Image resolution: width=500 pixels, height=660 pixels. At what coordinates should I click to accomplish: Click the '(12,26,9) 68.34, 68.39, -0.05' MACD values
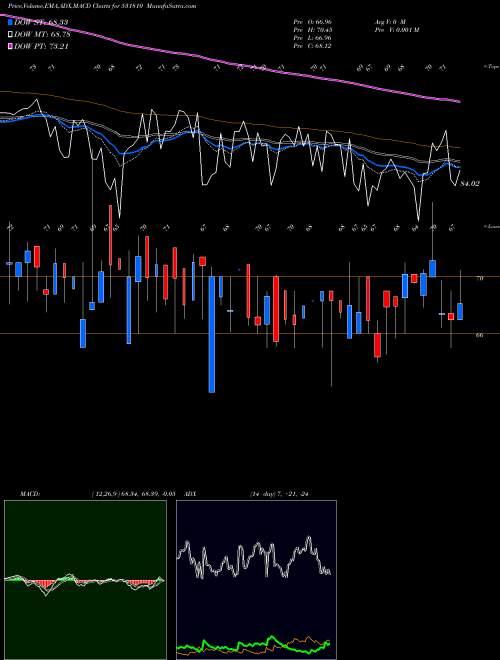[x=133, y=493]
